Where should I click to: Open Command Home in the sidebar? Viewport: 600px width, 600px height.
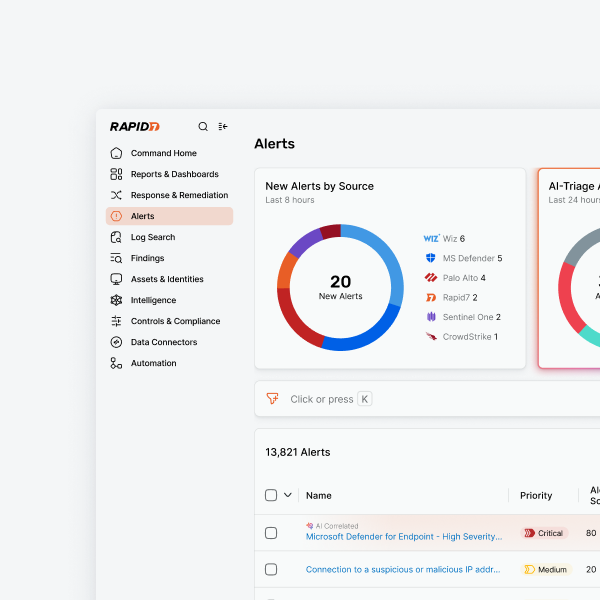(x=170, y=153)
